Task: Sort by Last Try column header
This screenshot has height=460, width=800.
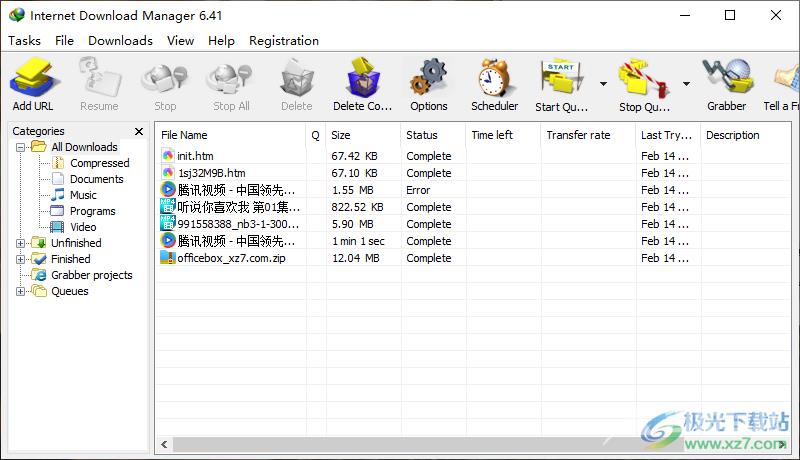Action: (x=668, y=135)
